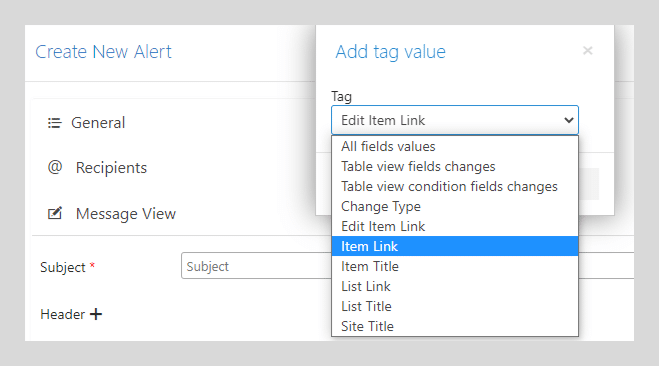This screenshot has width=659, height=366.
Task: Select the All fields values option
Action: pos(455,146)
